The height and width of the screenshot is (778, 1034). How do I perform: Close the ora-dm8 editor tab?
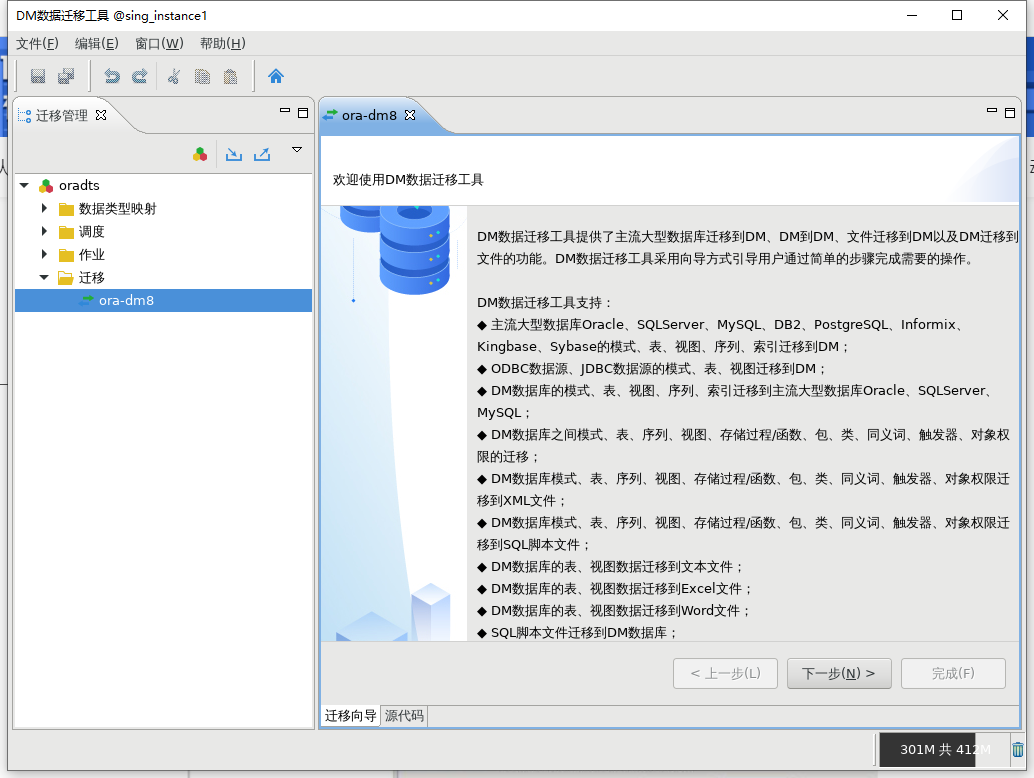tap(410, 115)
